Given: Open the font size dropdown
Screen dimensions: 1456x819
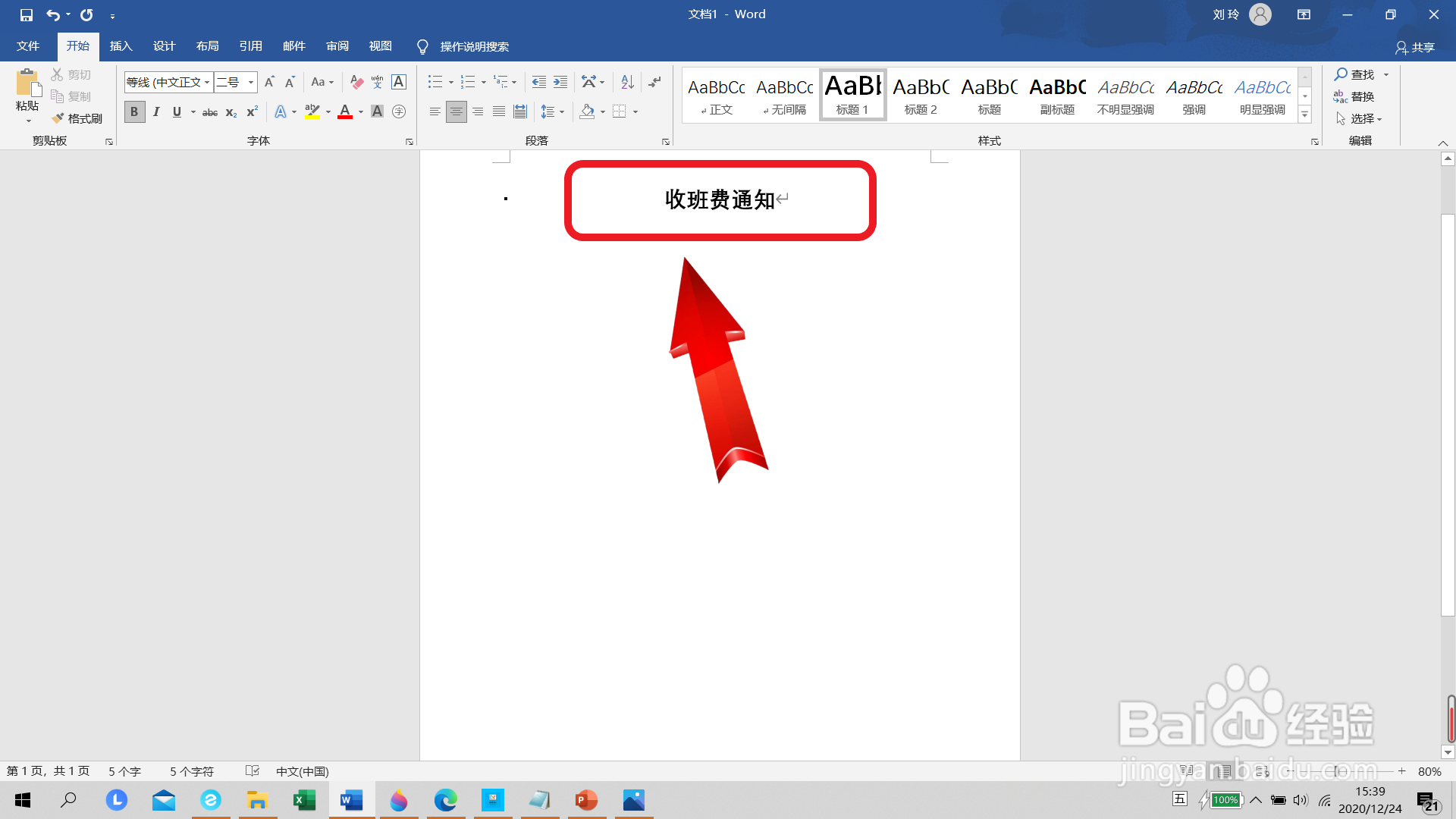Looking at the screenshot, I should click(250, 82).
